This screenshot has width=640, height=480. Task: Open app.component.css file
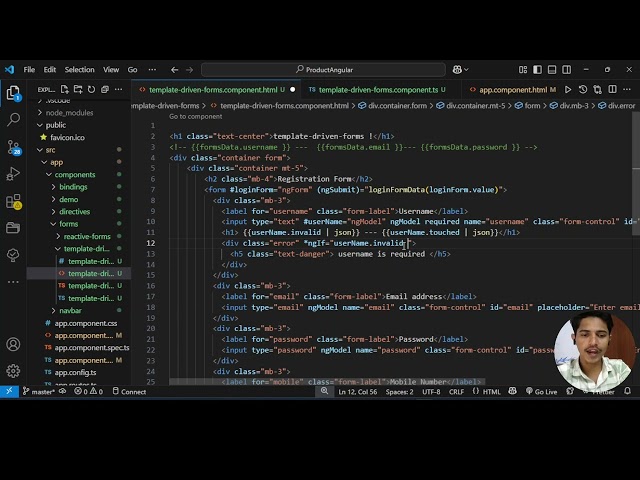point(86,323)
